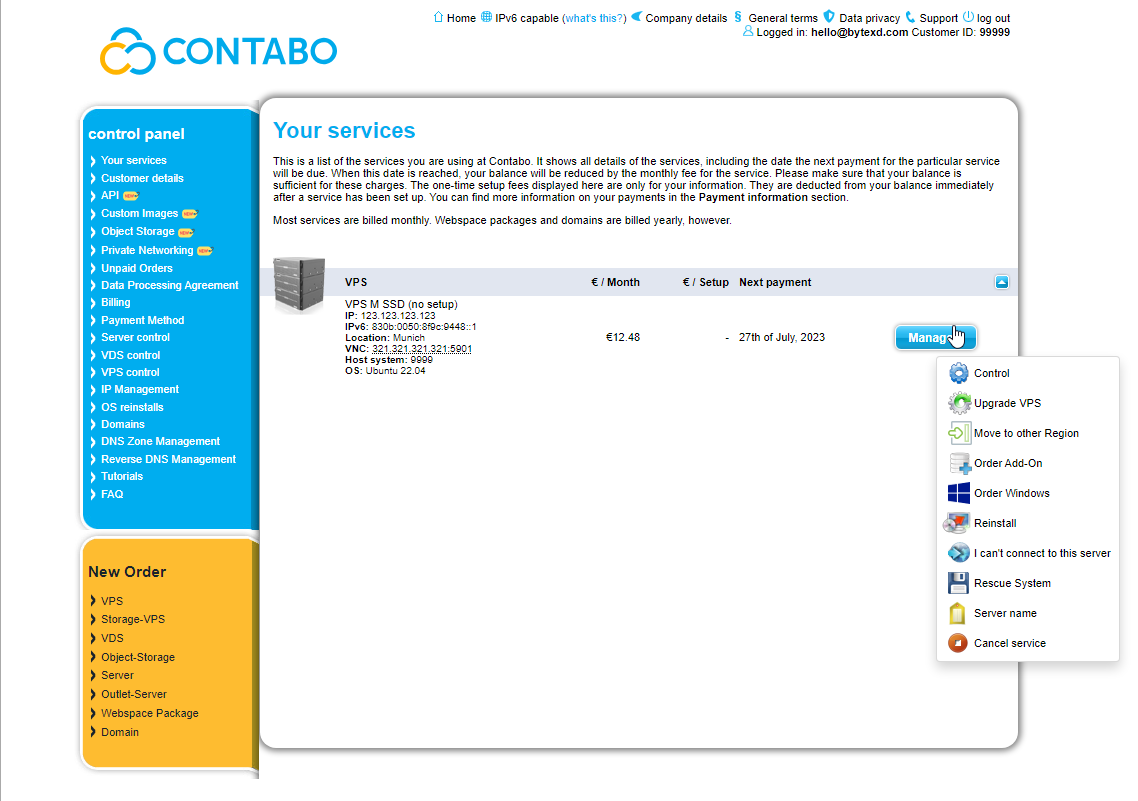Image resolution: width=1138 pixels, height=801 pixels.
Task: Open DNS Zone Management page
Action: (x=160, y=441)
